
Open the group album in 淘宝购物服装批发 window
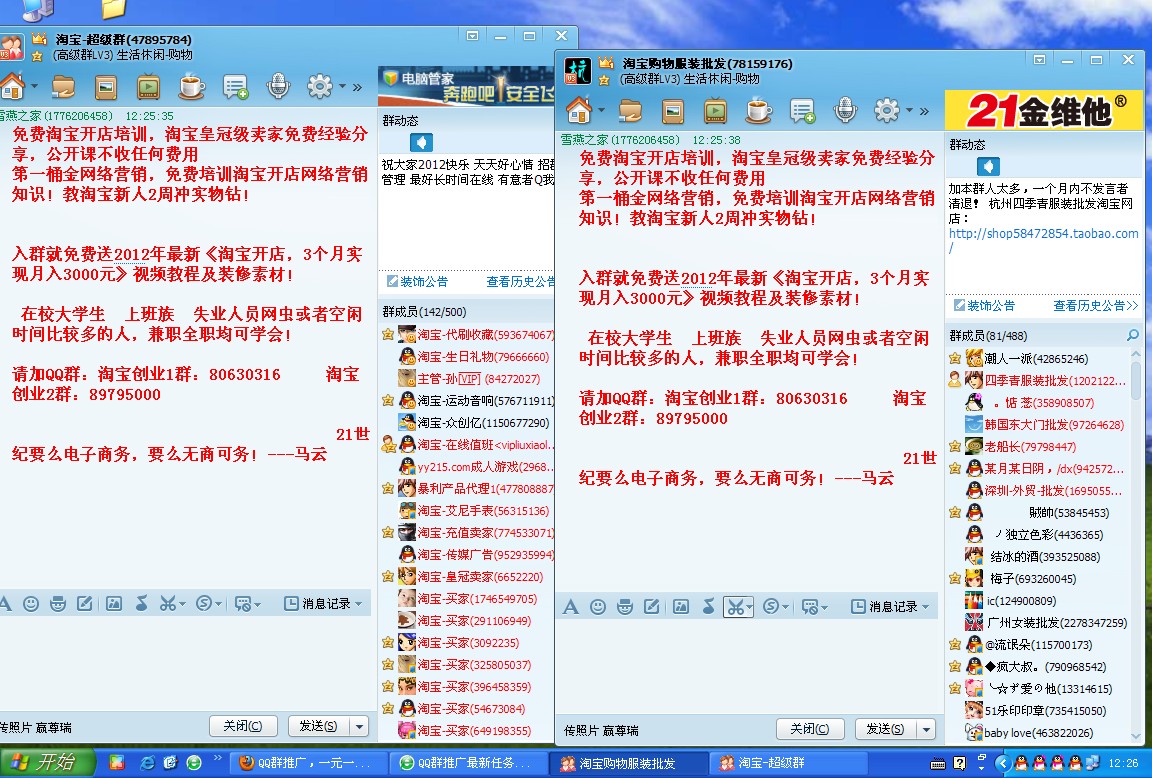673,112
